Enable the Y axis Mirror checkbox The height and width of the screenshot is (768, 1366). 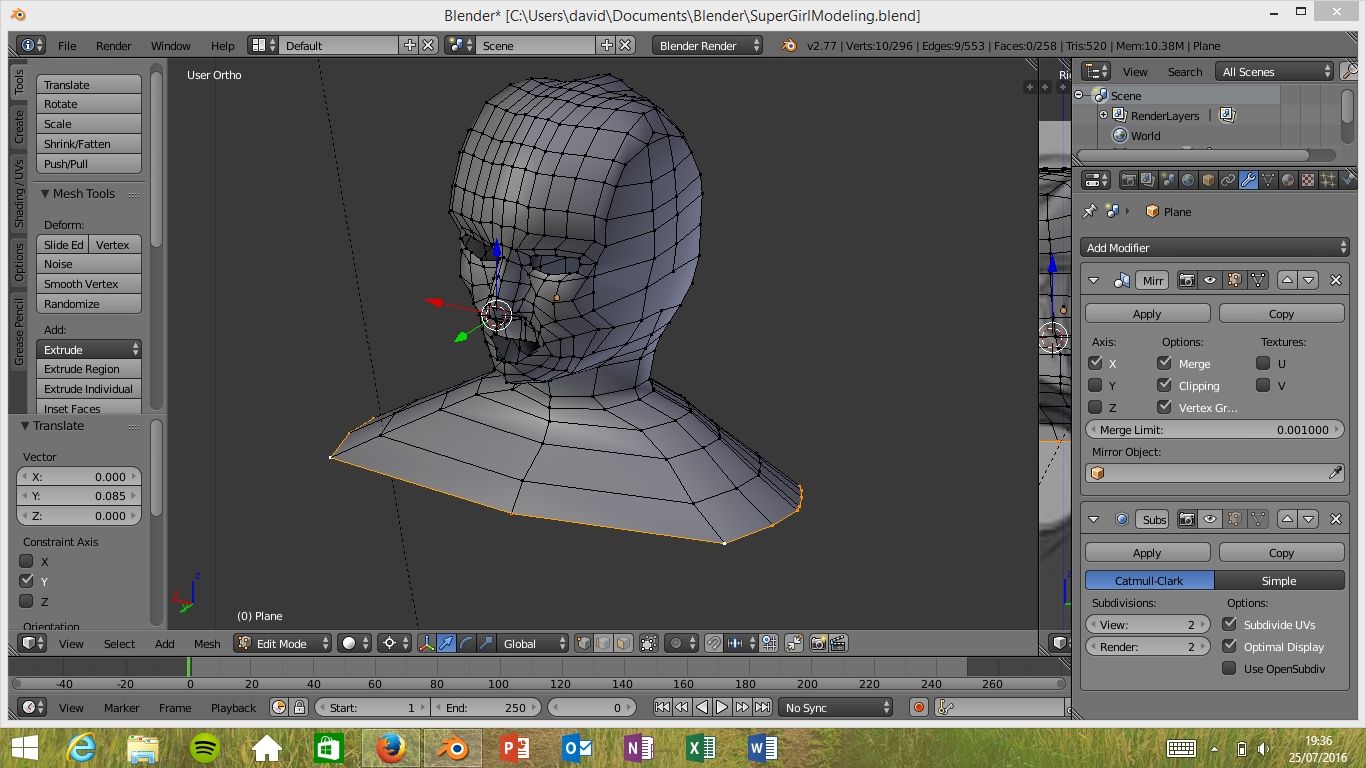pos(1095,385)
